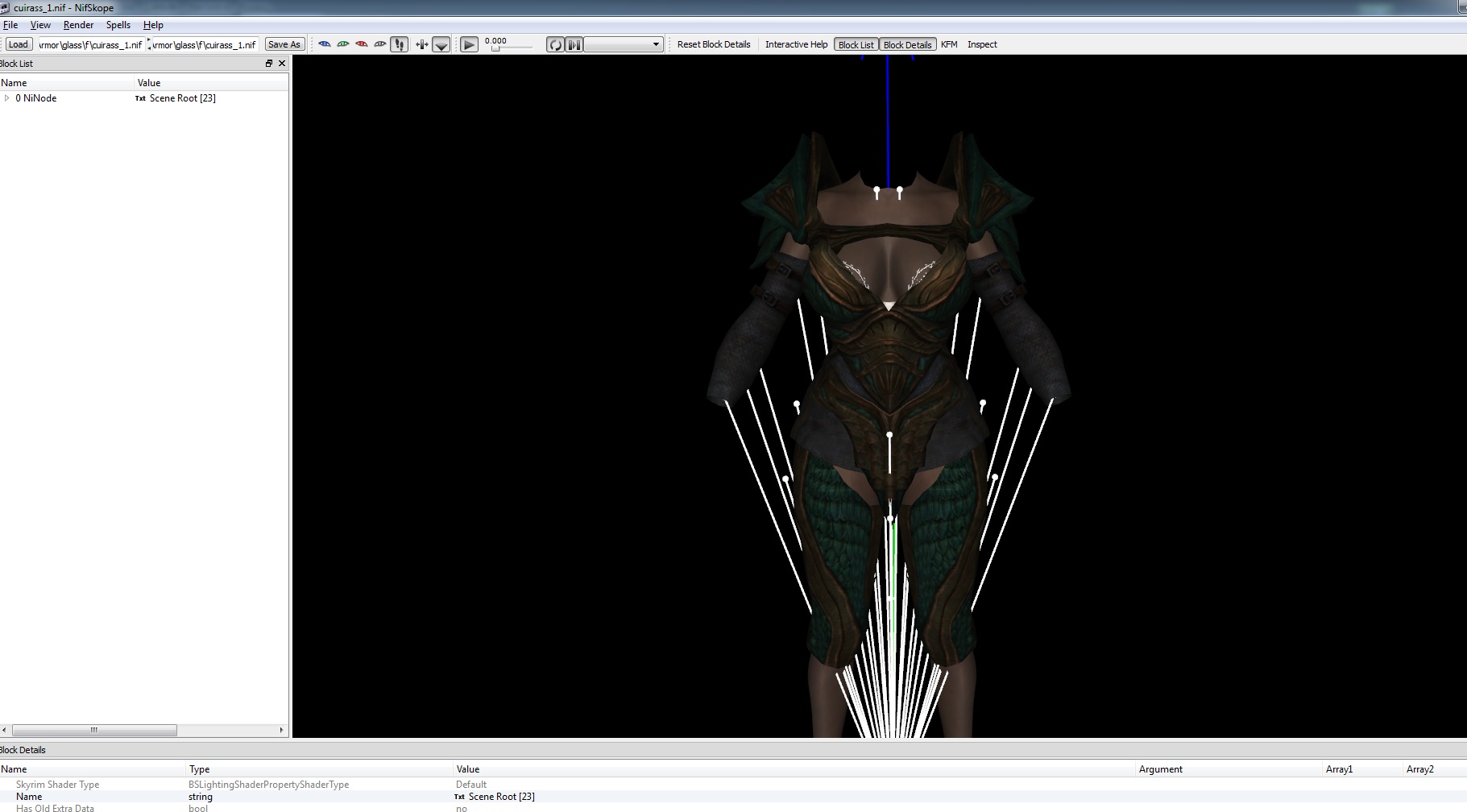Select the 0 NiNode row
This screenshot has height=812, width=1467.
point(144,98)
